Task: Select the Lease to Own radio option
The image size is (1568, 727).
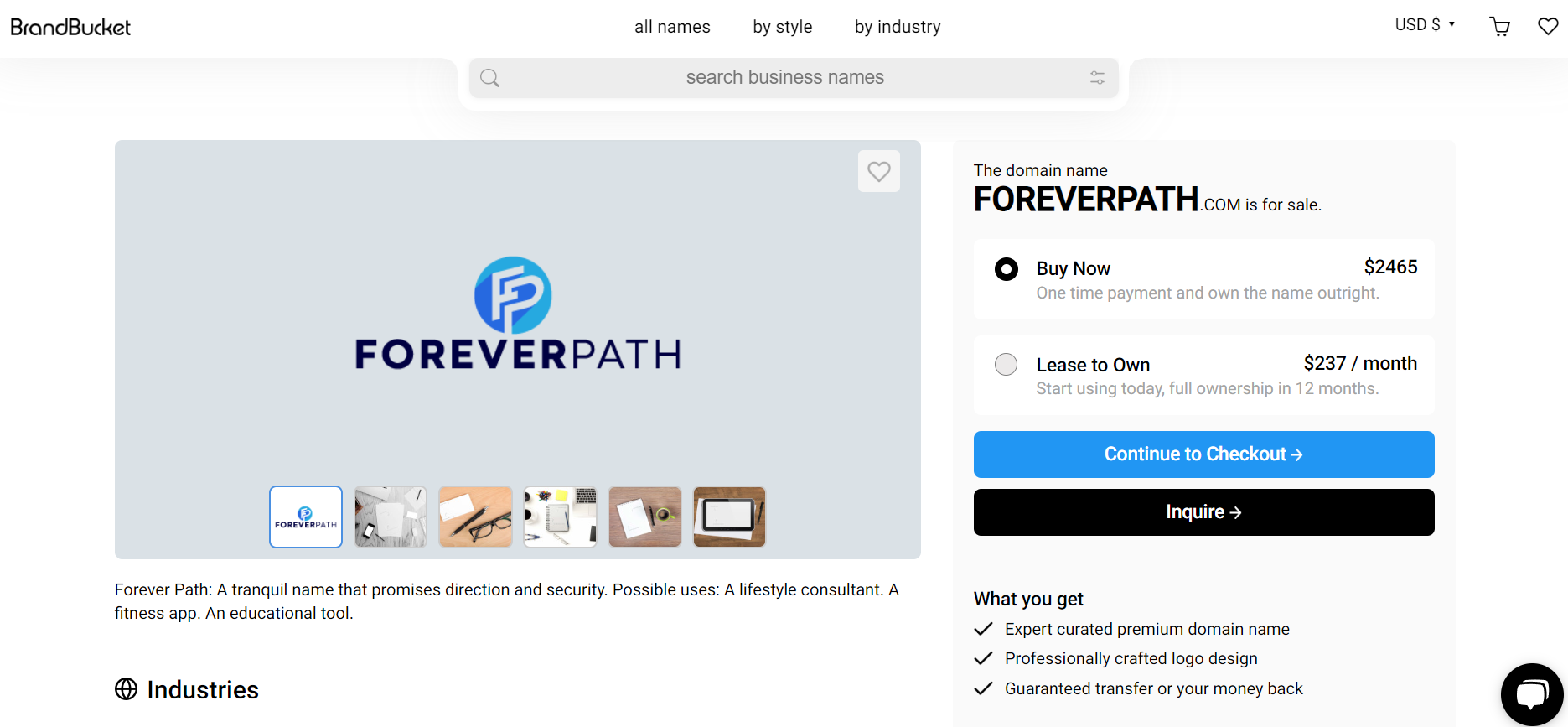Action: 1006,365
